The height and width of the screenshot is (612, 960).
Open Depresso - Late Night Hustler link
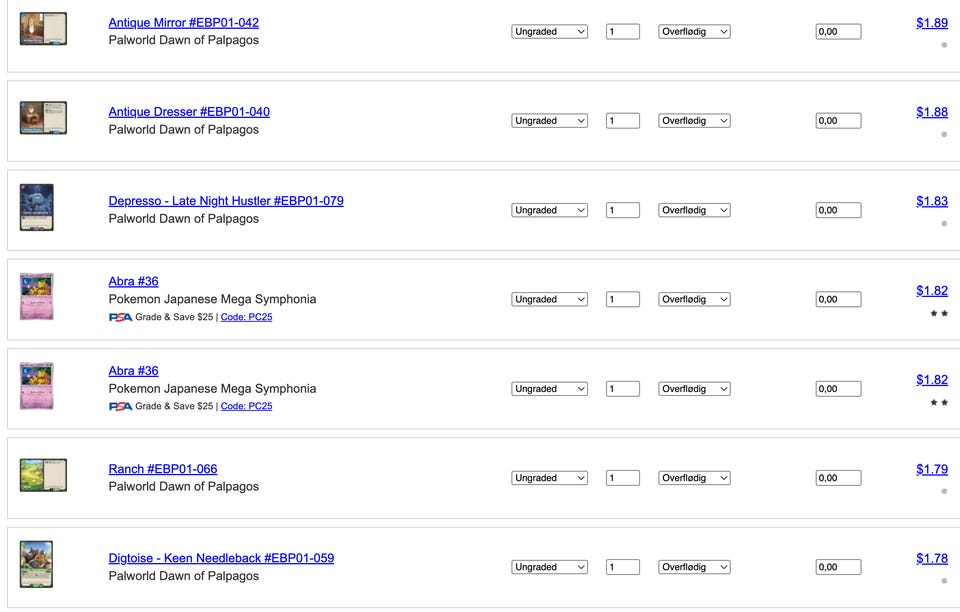226,201
